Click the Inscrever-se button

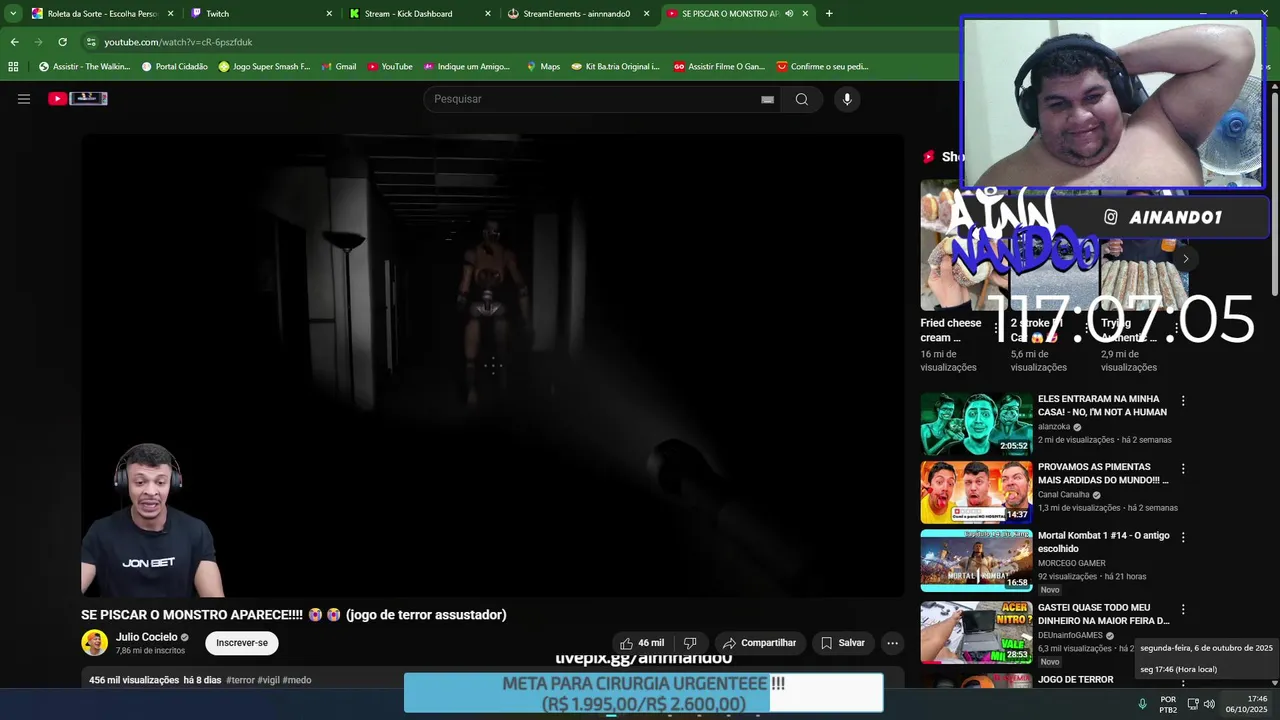coord(242,643)
